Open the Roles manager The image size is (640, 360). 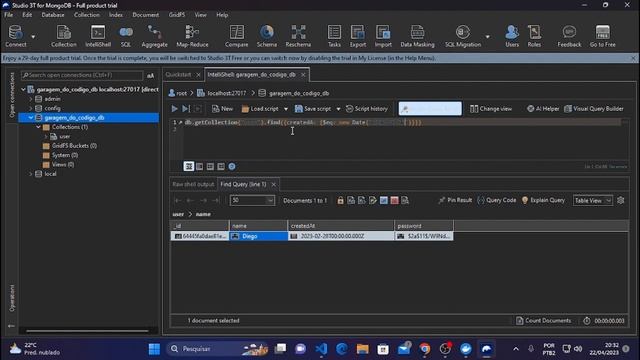click(534, 36)
